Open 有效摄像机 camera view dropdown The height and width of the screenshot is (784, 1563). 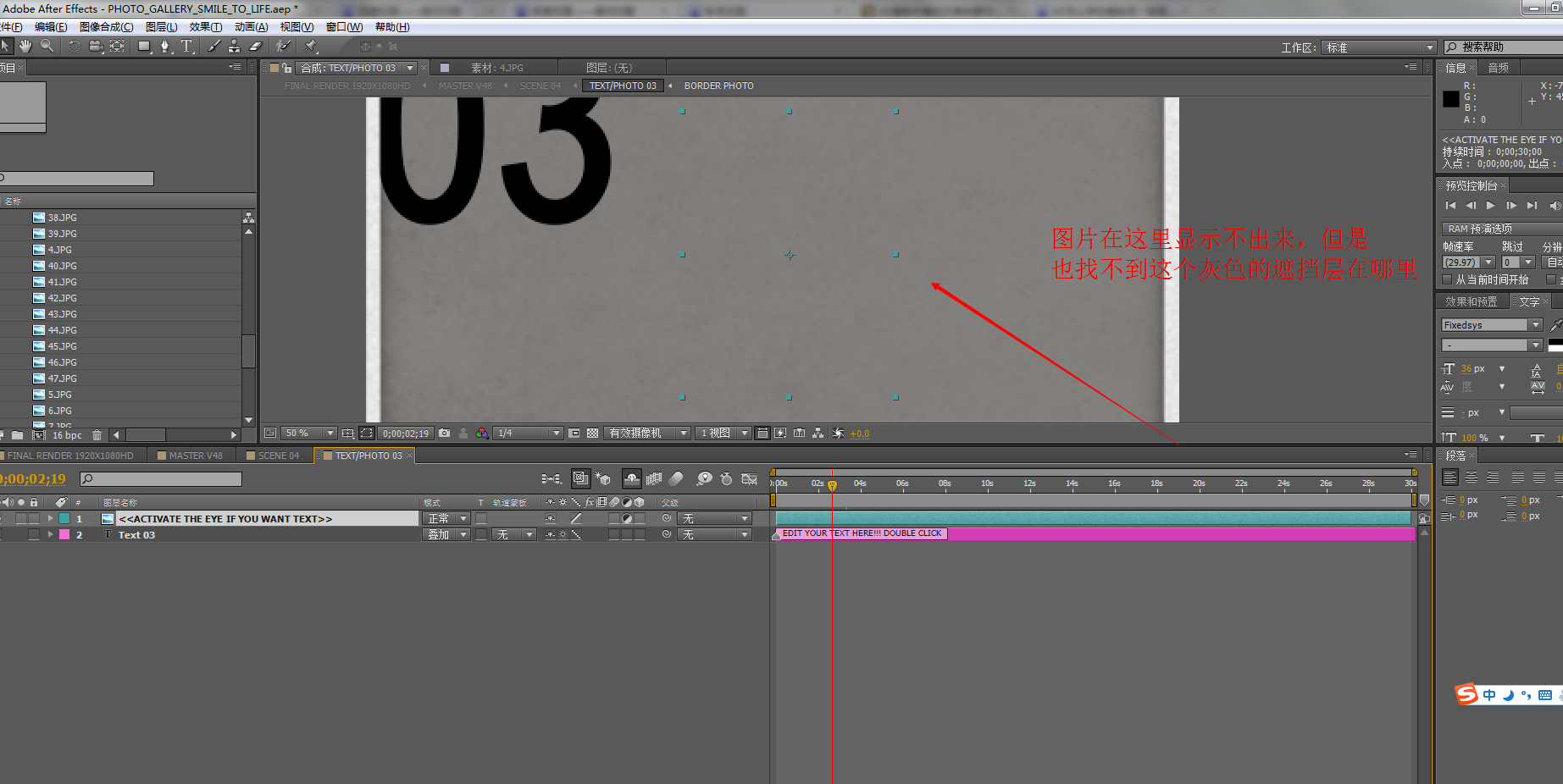pos(646,433)
